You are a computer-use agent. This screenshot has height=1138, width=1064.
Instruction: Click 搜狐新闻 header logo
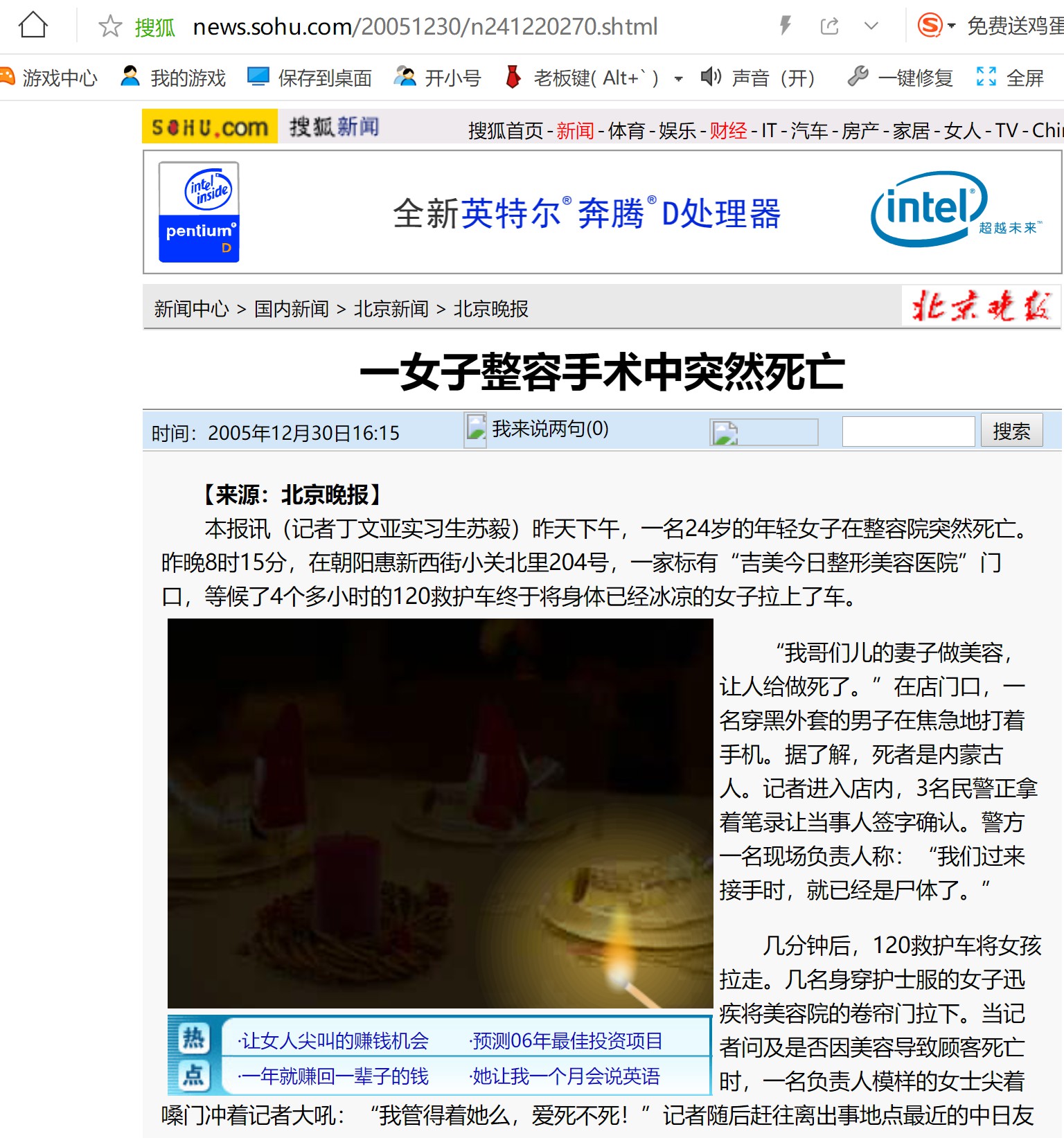click(x=334, y=127)
